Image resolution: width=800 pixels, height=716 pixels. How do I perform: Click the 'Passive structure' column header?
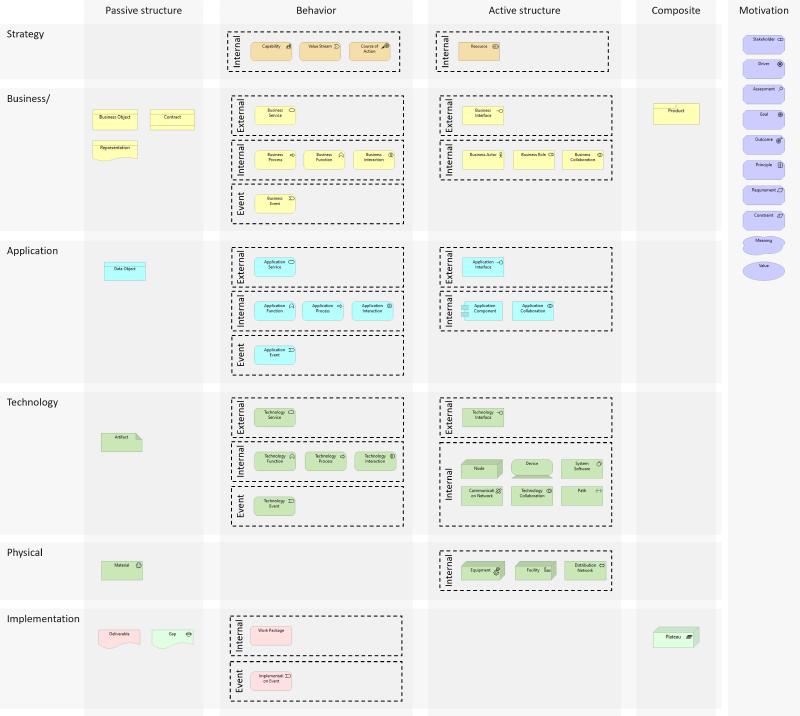click(x=143, y=10)
